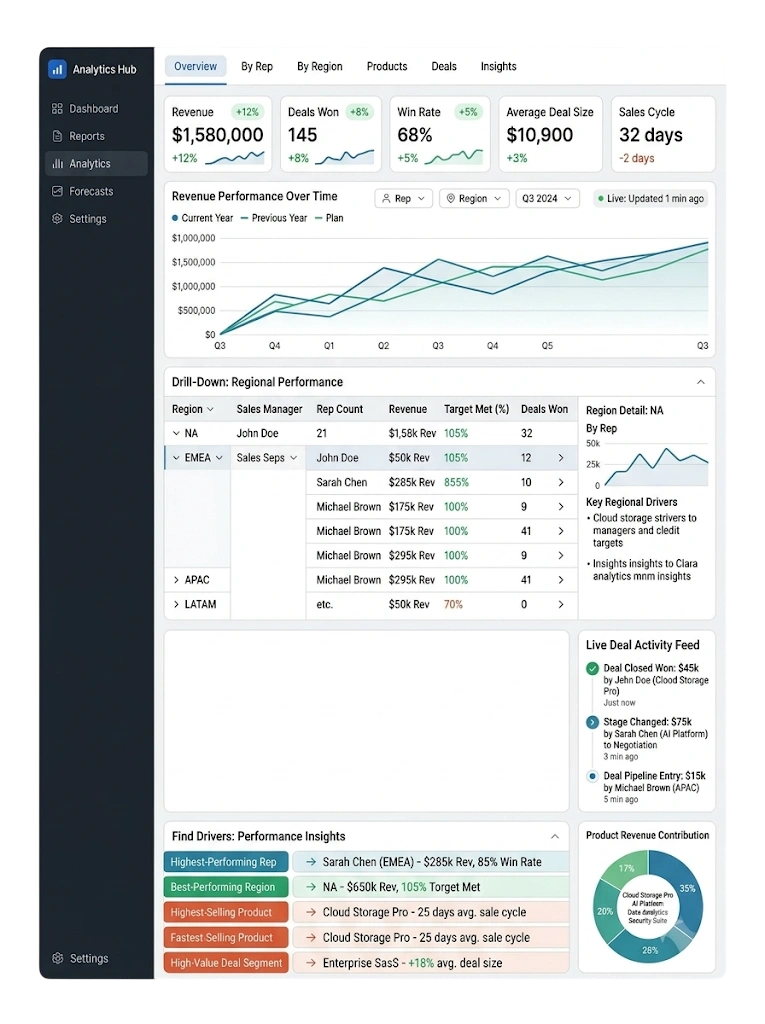The width and height of the screenshot is (765, 1024).
Task: Click arrow beside Sarah Chen (EMEA) insight
Action: [311, 862]
